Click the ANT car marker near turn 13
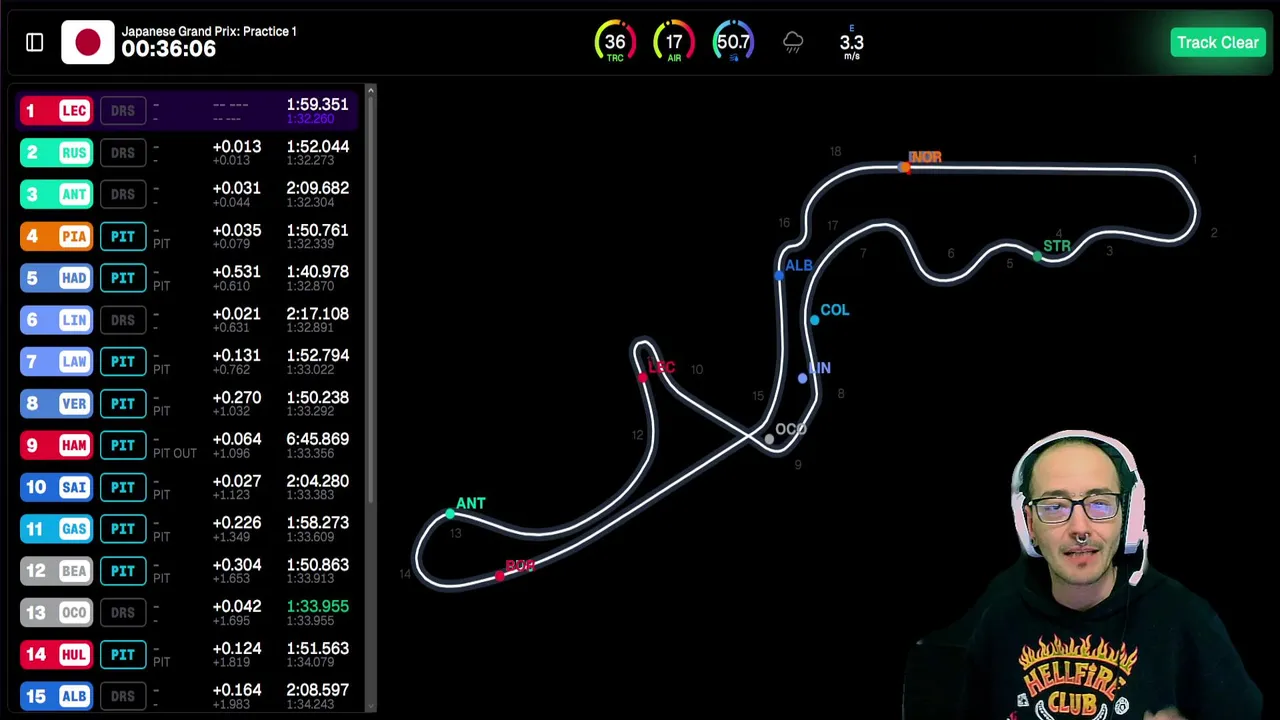 point(450,513)
